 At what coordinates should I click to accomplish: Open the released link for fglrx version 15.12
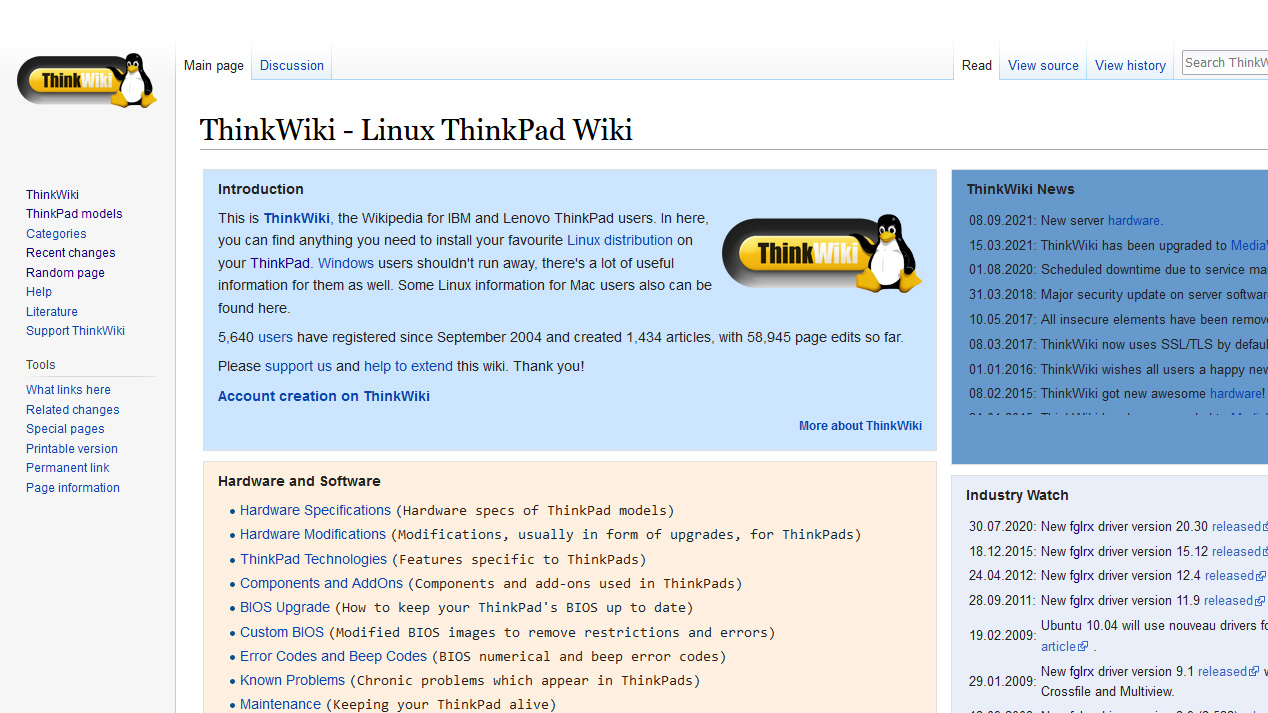pyautogui.click(x=1240, y=551)
